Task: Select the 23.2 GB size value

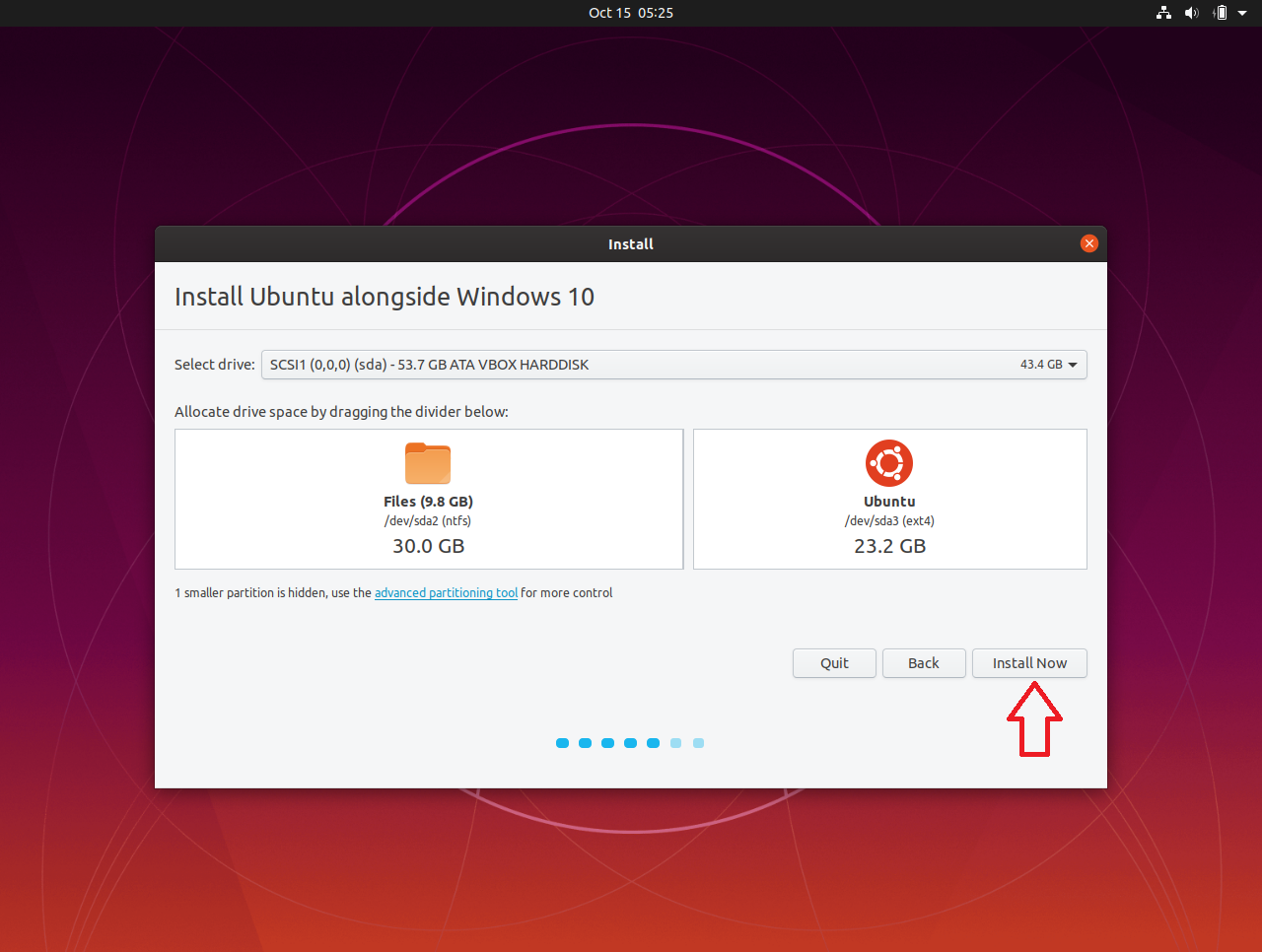Action: [889, 546]
